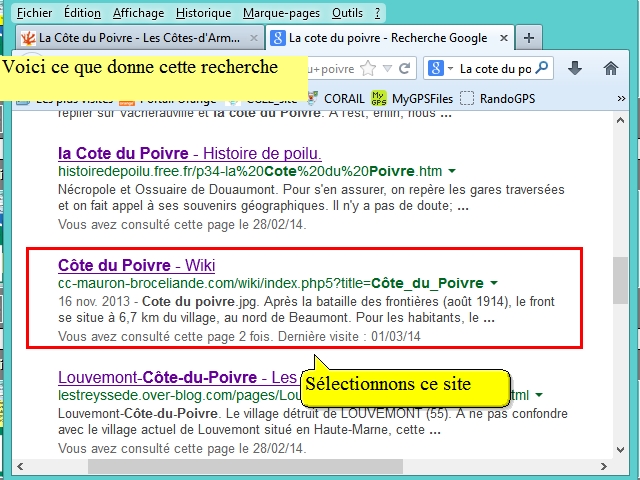This screenshot has height=480, width=640.
Task: Expand options arrow for histoiredepoilu.free.fr result
Action: [x=452, y=172]
